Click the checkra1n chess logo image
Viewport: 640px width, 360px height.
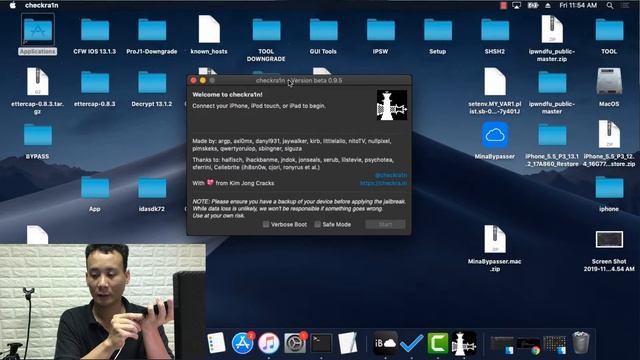click(391, 105)
